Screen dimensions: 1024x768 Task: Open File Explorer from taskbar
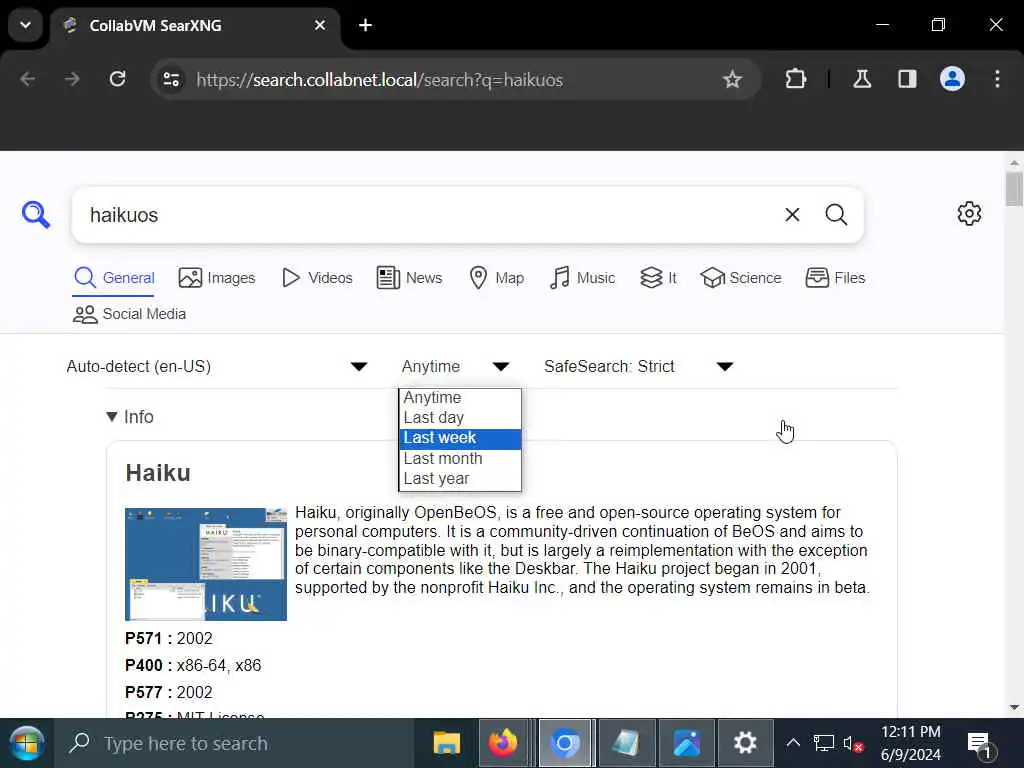coord(447,743)
